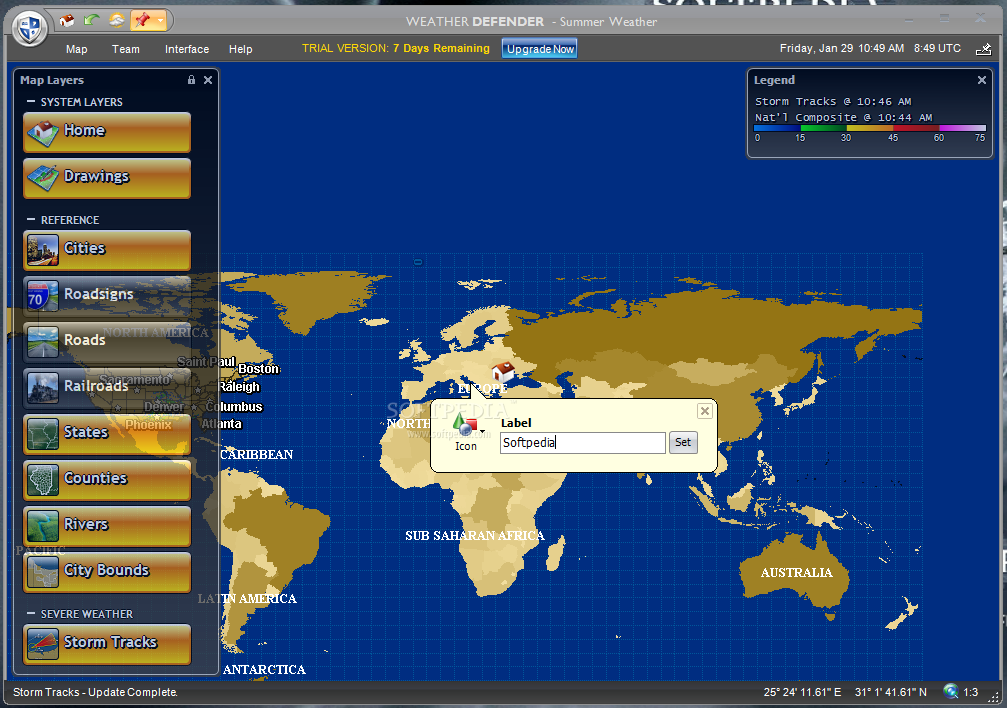Open the Map menu
Image resolution: width=1007 pixels, height=708 pixels.
[76, 49]
